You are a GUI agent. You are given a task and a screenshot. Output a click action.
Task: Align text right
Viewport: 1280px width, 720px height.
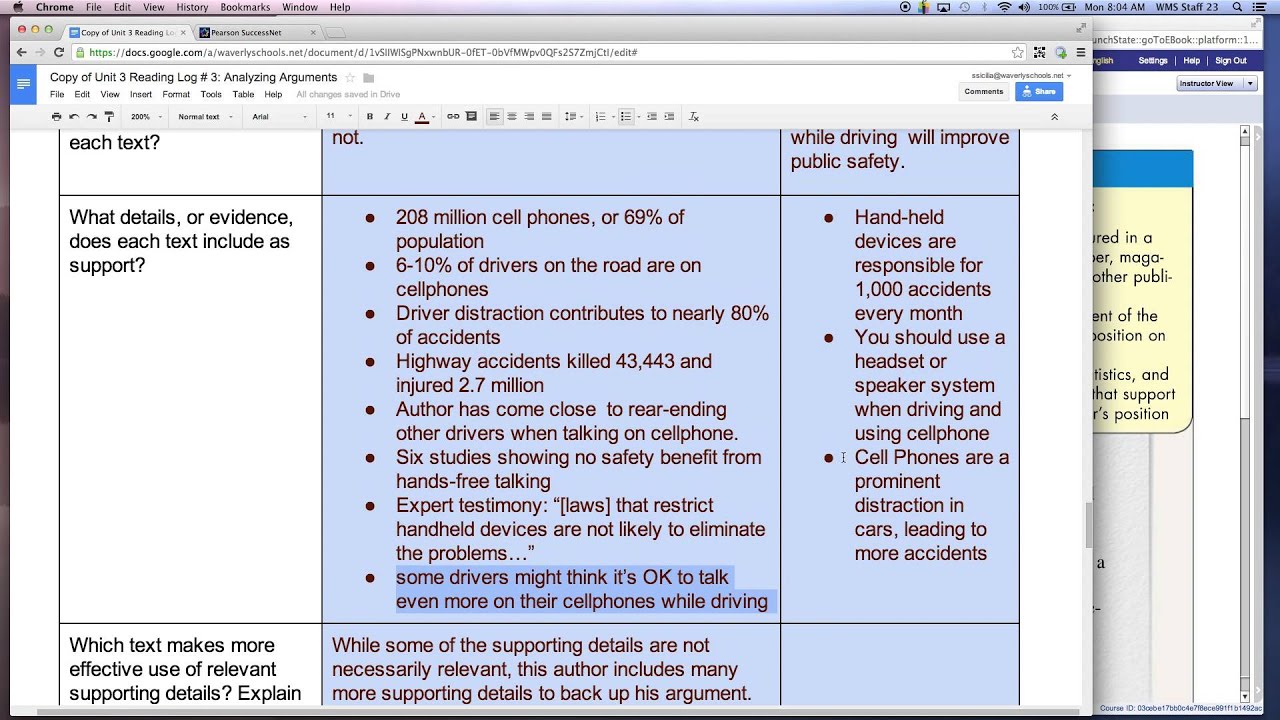click(529, 117)
